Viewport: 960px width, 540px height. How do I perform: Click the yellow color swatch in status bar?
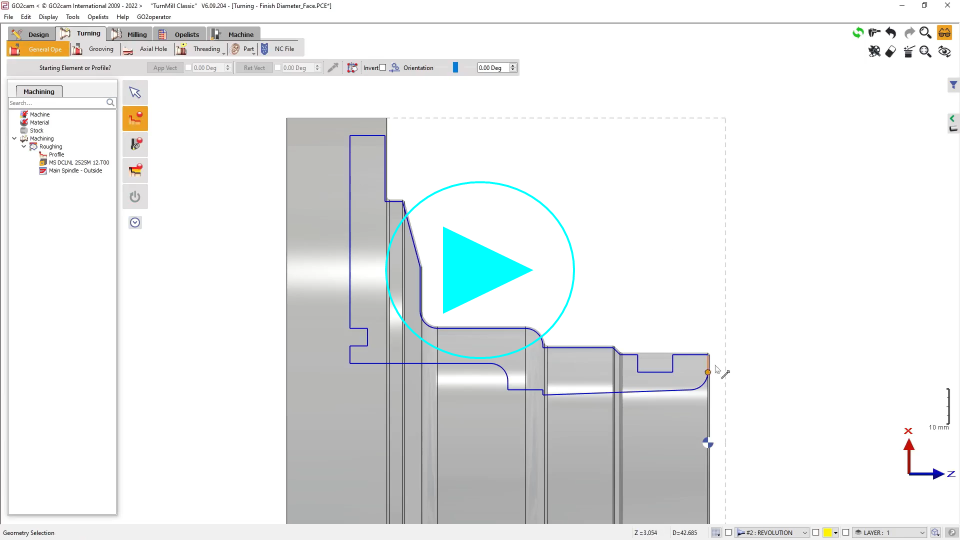(827, 533)
